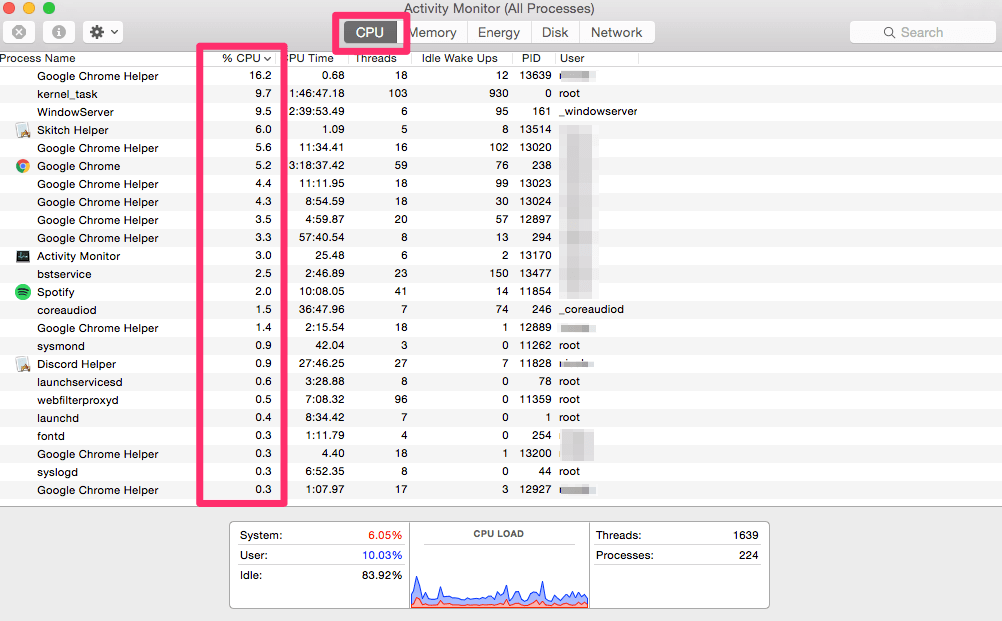Click the System 6.05% statistic

(321, 535)
